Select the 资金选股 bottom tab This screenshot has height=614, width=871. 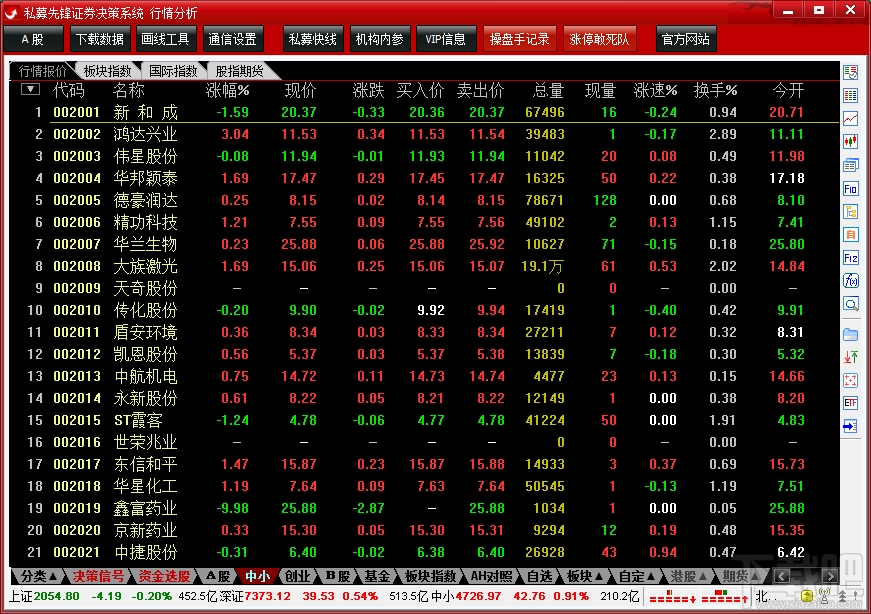click(x=164, y=576)
